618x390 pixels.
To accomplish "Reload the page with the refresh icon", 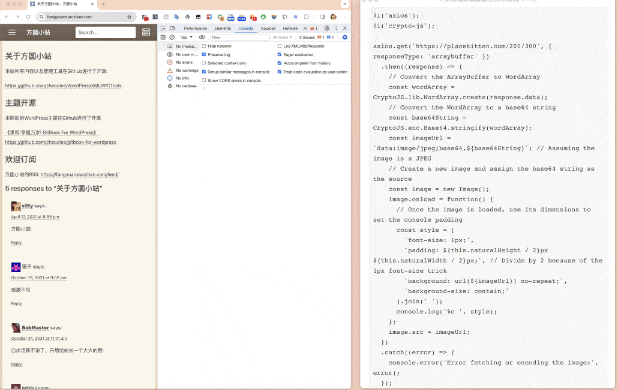I will tap(28, 17).
